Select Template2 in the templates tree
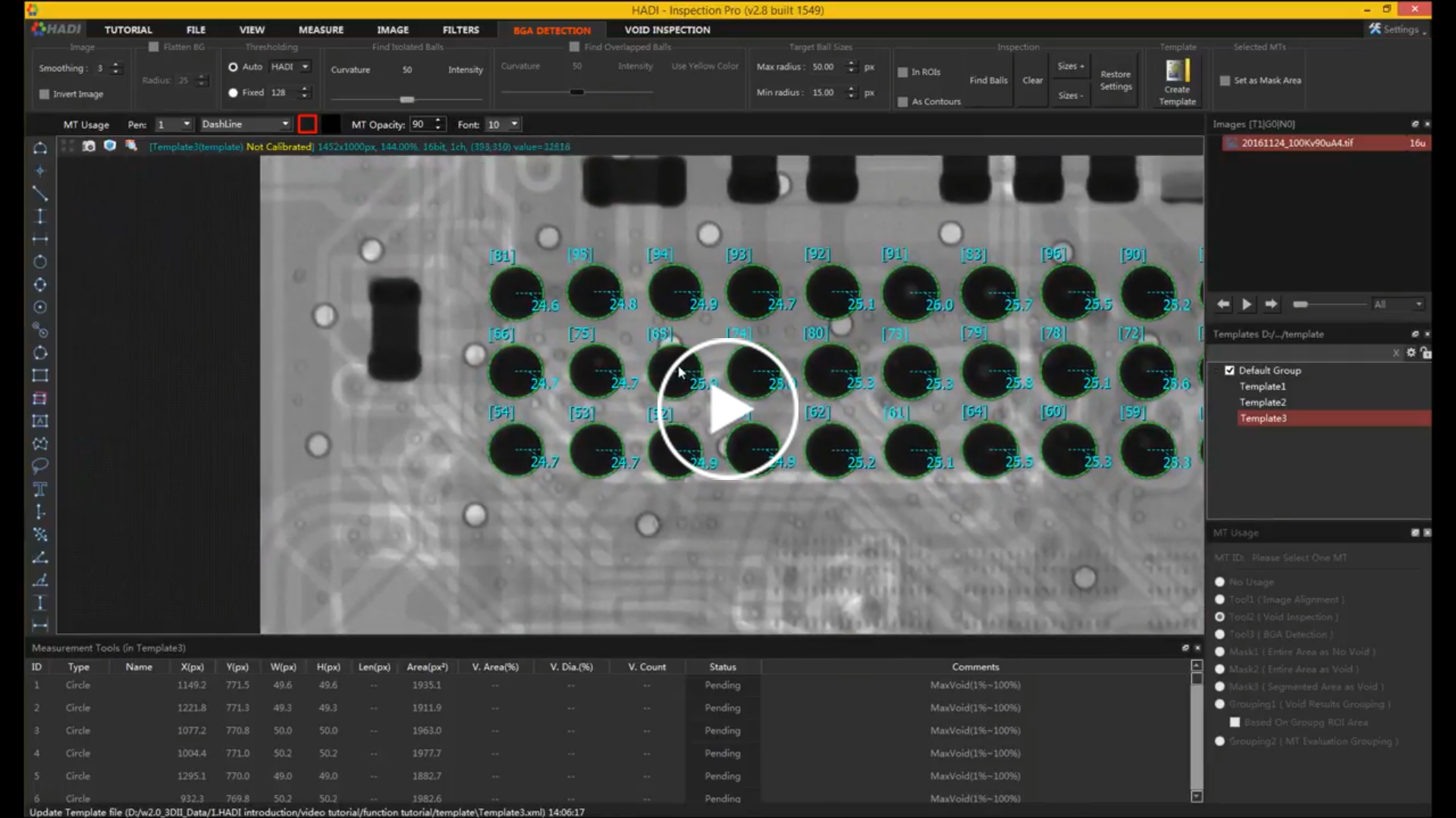 coord(1263,403)
